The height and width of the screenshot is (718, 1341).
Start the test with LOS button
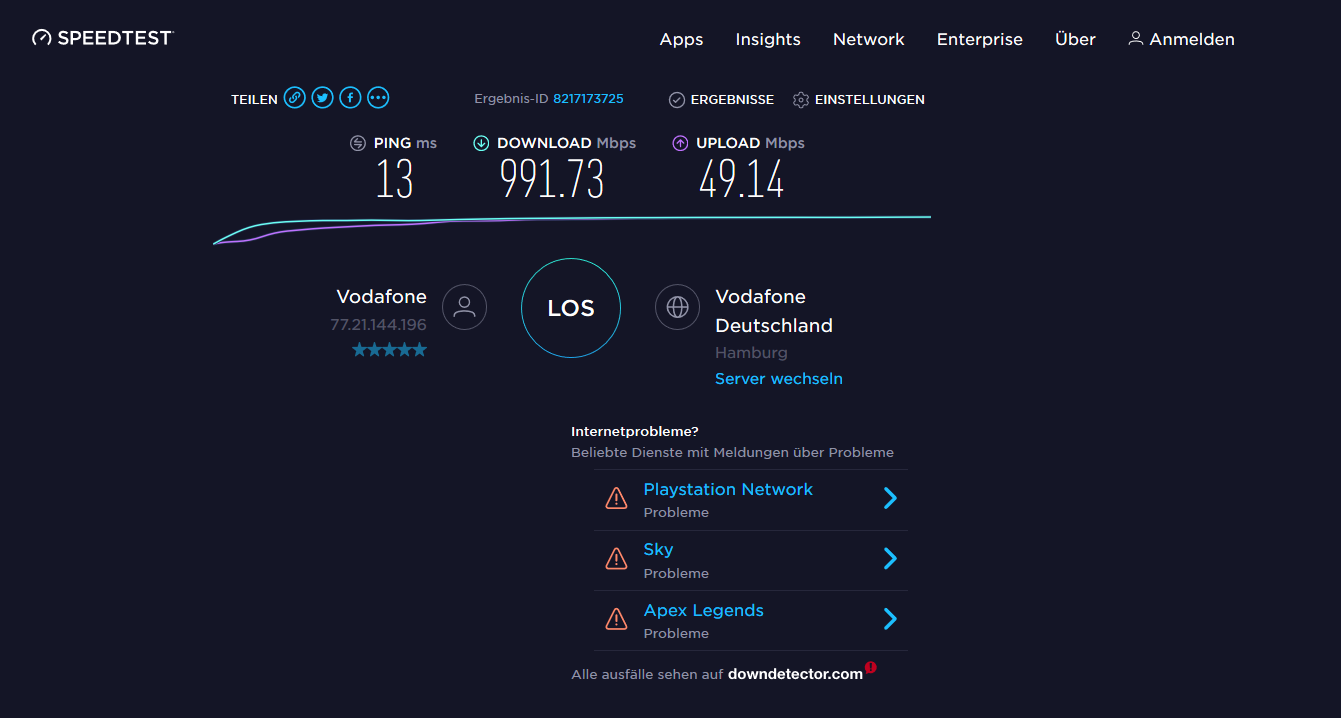pyautogui.click(x=571, y=308)
